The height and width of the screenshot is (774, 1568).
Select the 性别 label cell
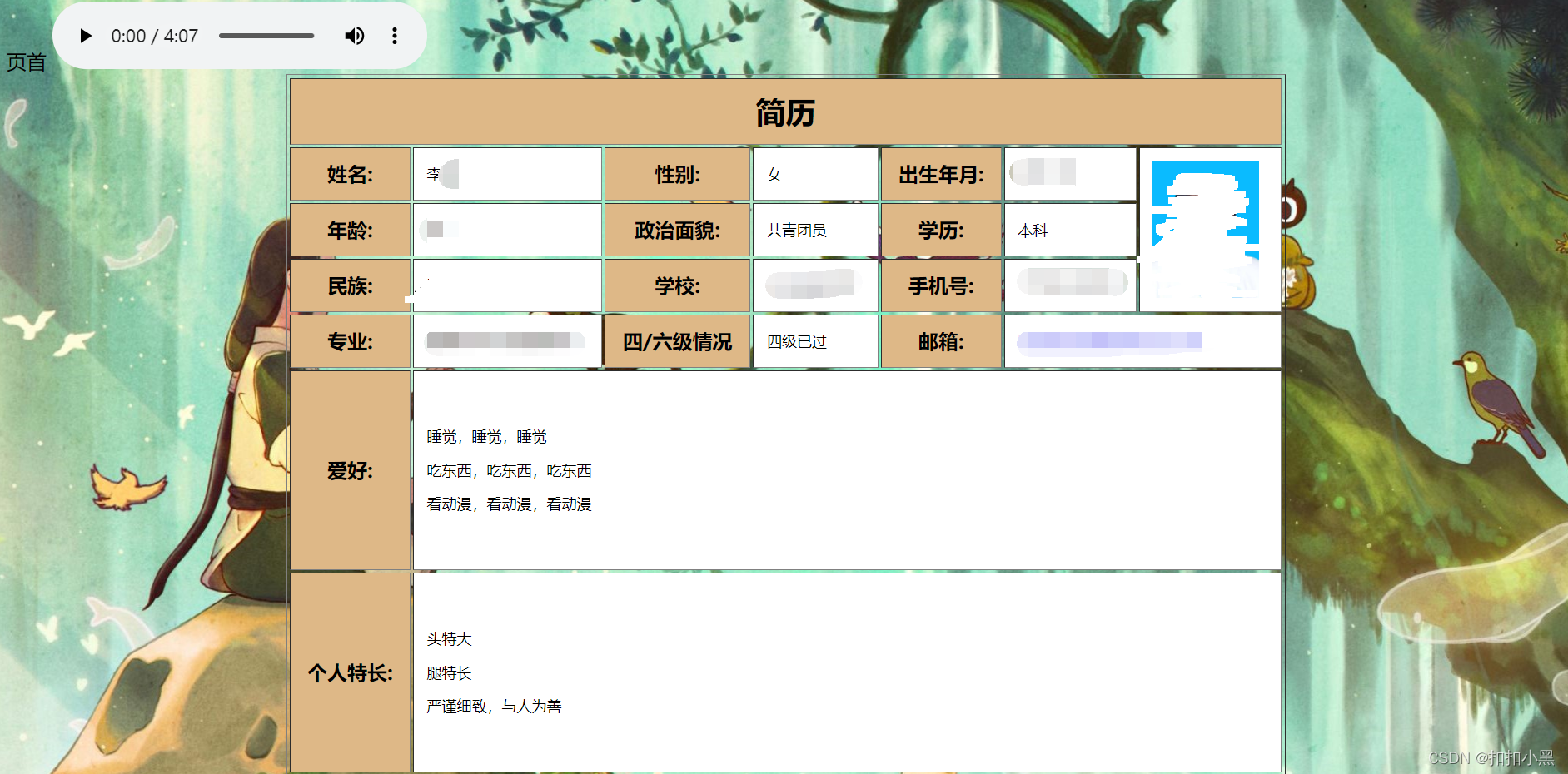pos(678,174)
